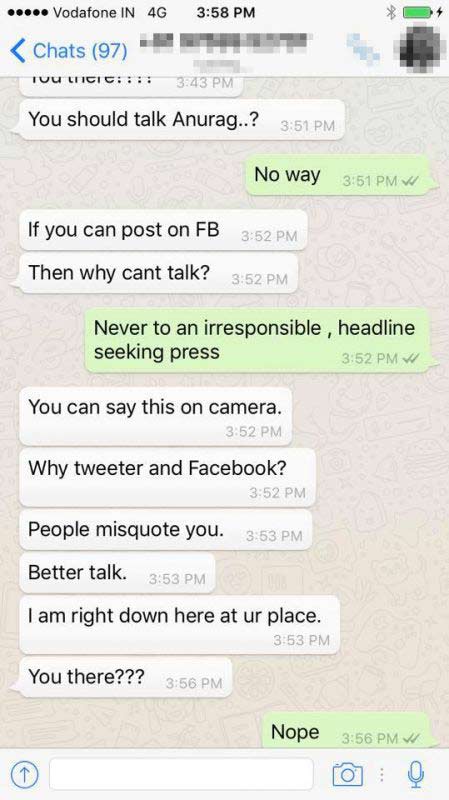
Task: Tap the Chats (97) back button
Action: click(69, 51)
